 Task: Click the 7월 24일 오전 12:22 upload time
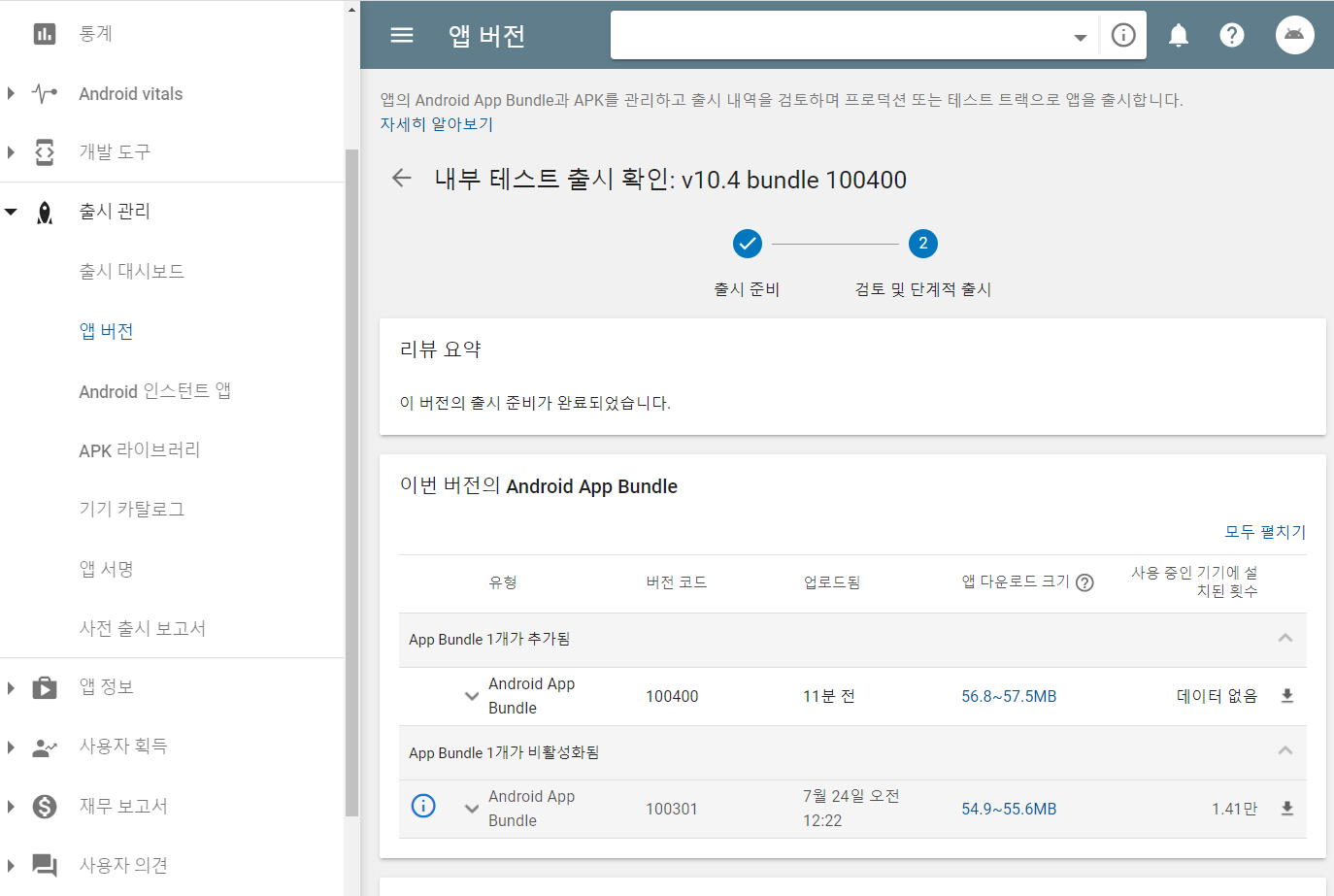(851, 808)
